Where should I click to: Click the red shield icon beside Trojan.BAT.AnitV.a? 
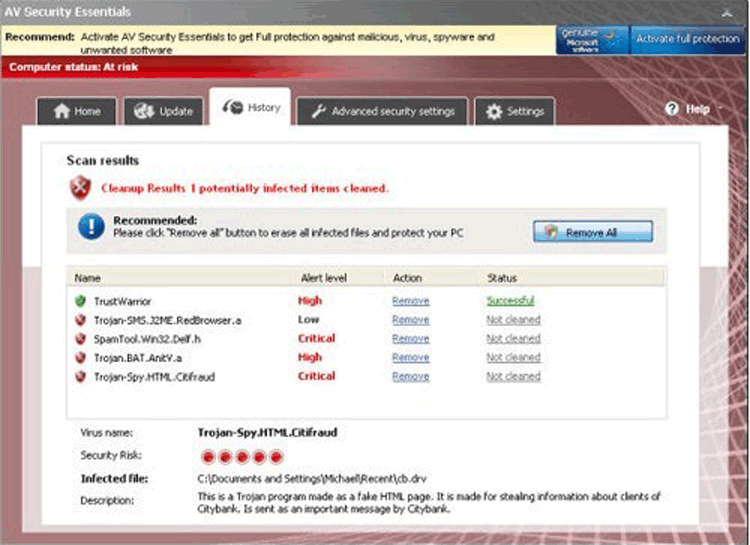point(80,358)
